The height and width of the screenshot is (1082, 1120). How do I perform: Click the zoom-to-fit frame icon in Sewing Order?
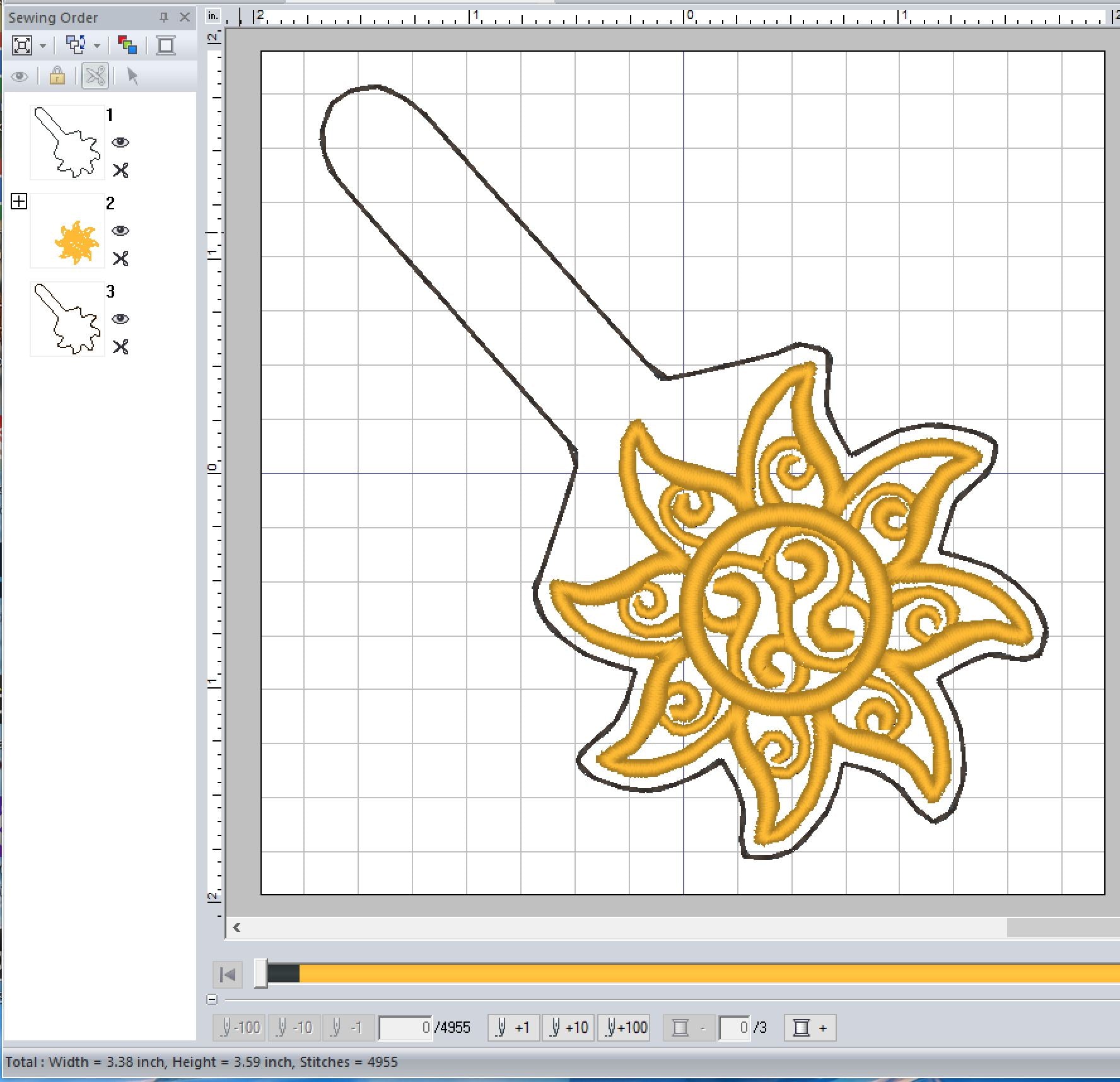point(22,45)
